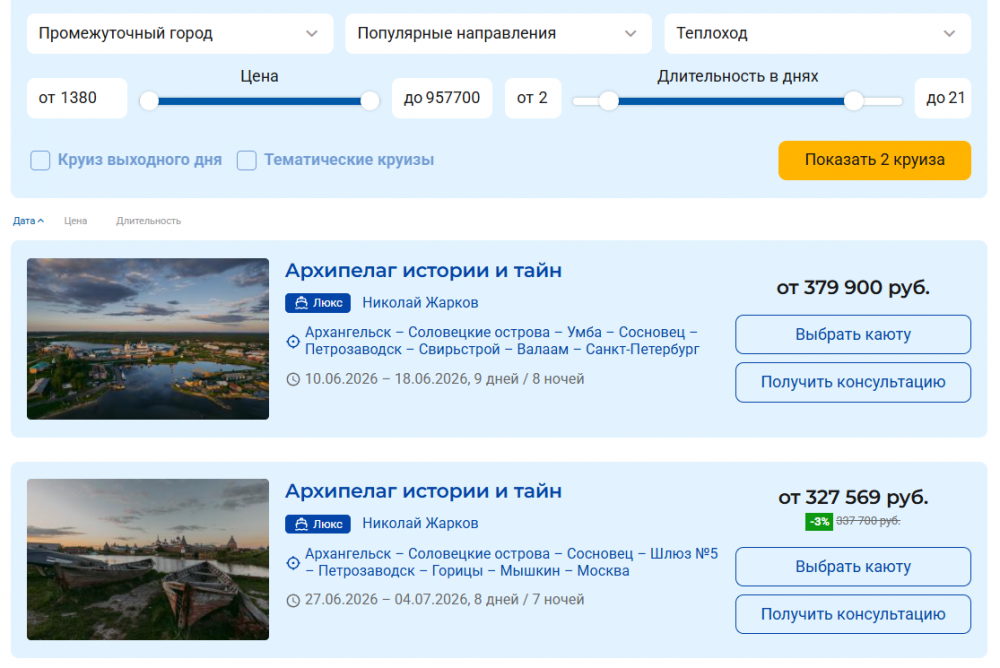Image resolution: width=1000 pixels, height=668 pixels.
Task: Click the minimum price field от 1380
Action: [77, 98]
